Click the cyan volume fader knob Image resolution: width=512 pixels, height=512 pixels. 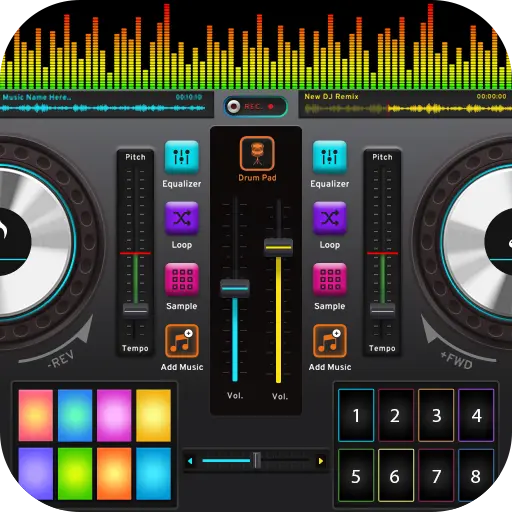(235, 288)
